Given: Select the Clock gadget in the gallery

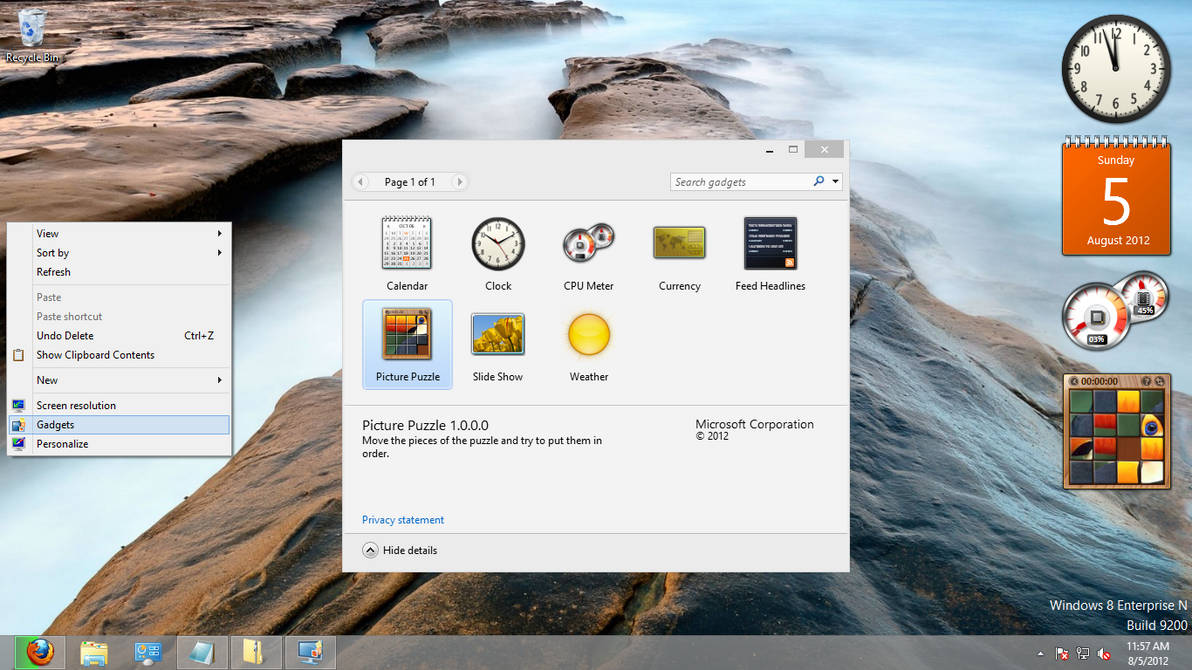Looking at the screenshot, I should click(498, 253).
